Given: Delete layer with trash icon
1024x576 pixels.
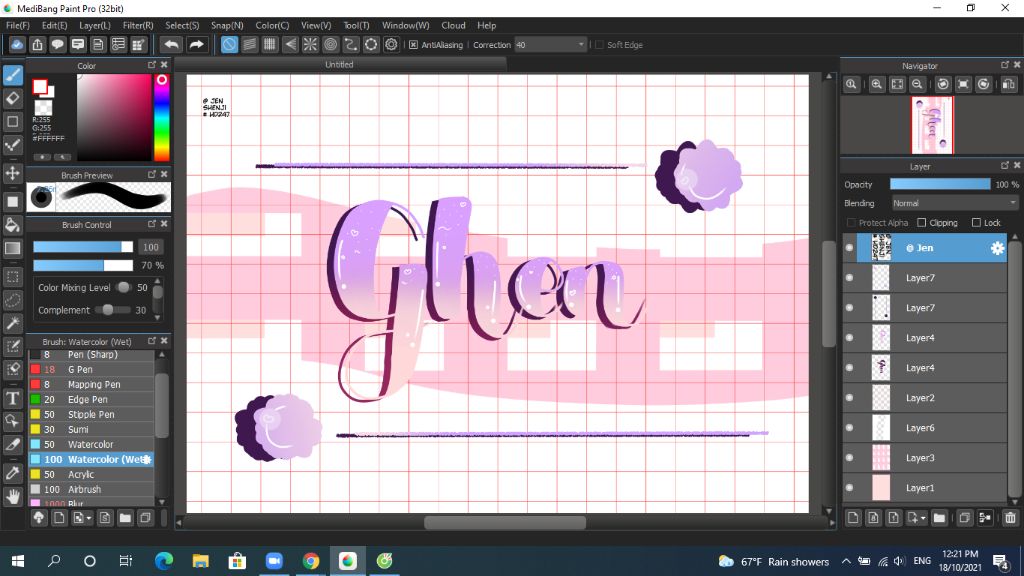Looking at the screenshot, I should tap(1010, 518).
